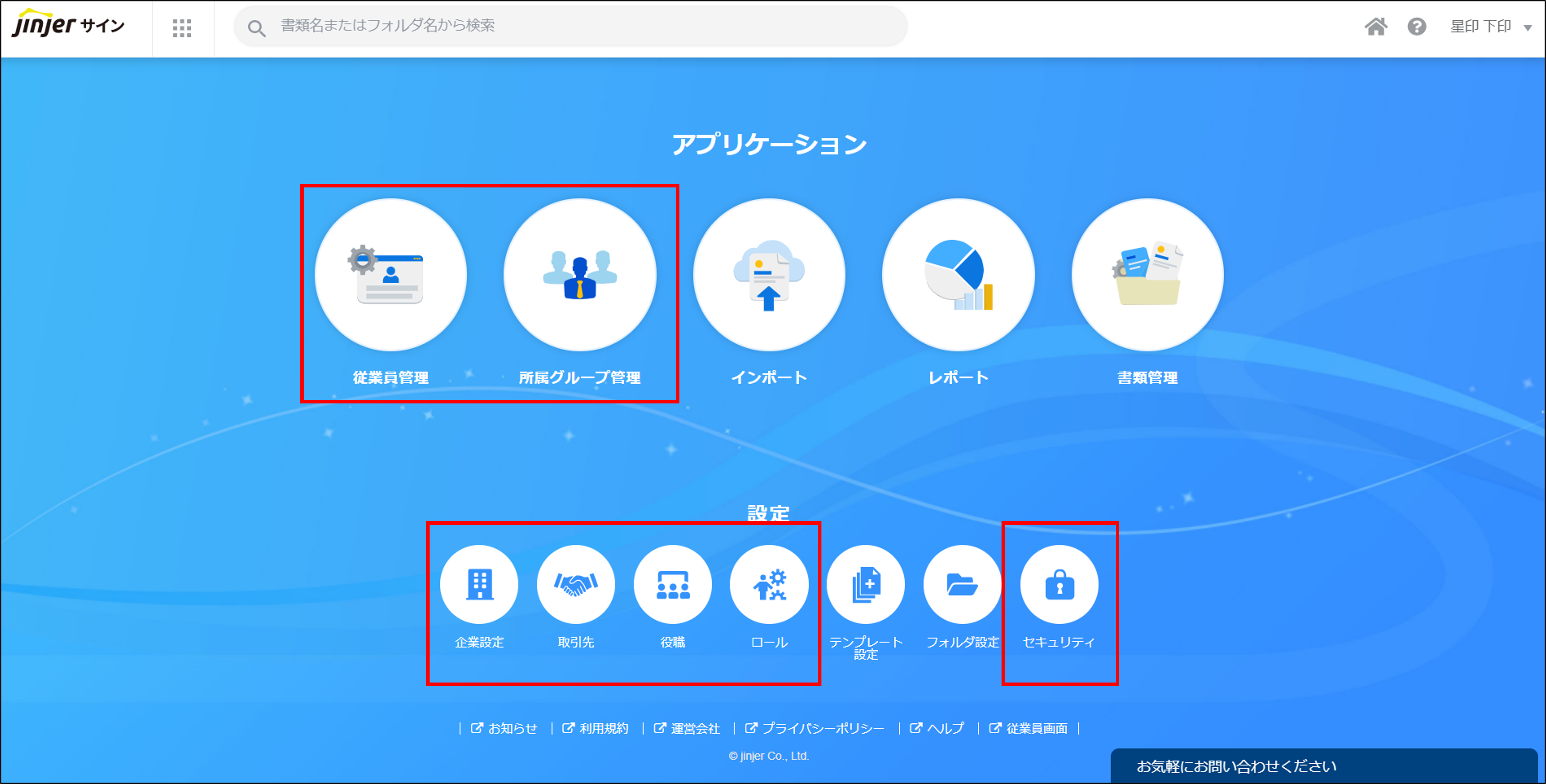Click the 企業設定 building icon

(x=479, y=584)
